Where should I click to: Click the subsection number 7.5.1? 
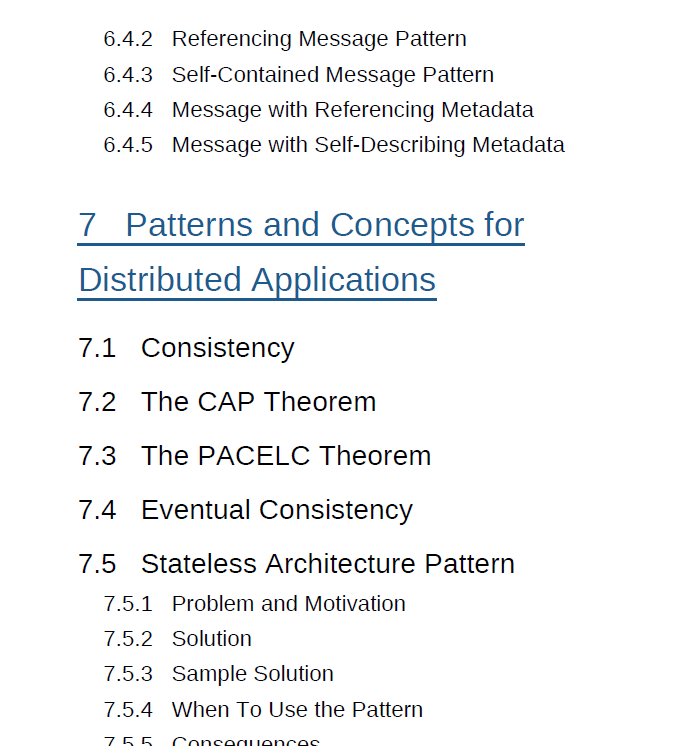click(128, 604)
